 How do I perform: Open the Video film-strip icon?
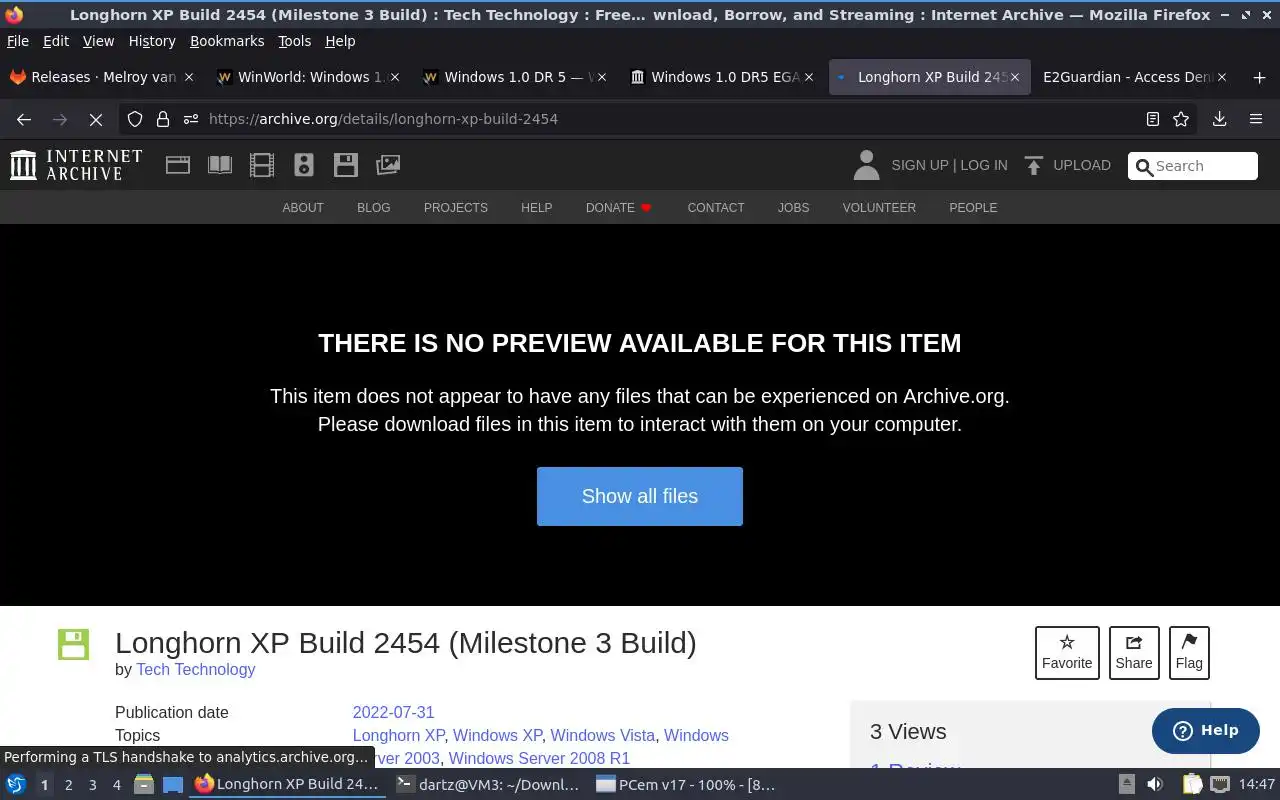(262, 165)
